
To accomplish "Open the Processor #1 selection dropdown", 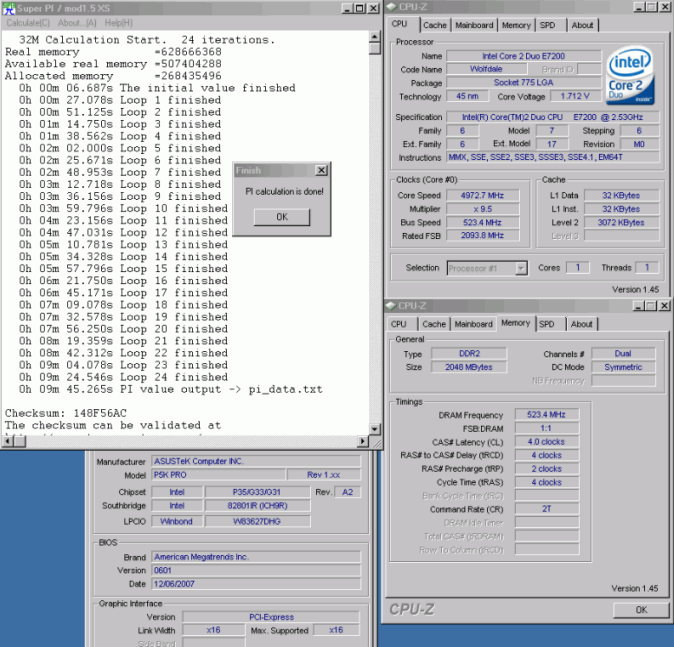I will point(487,269).
